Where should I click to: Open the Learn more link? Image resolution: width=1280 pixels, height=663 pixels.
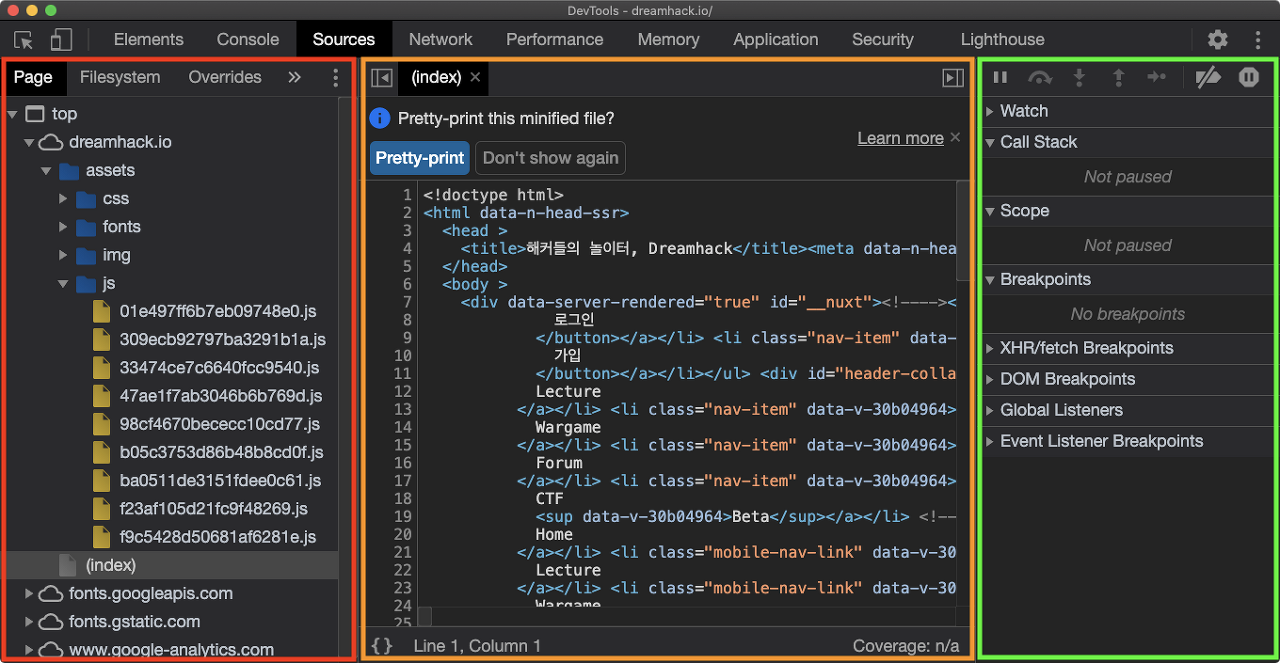pos(900,138)
